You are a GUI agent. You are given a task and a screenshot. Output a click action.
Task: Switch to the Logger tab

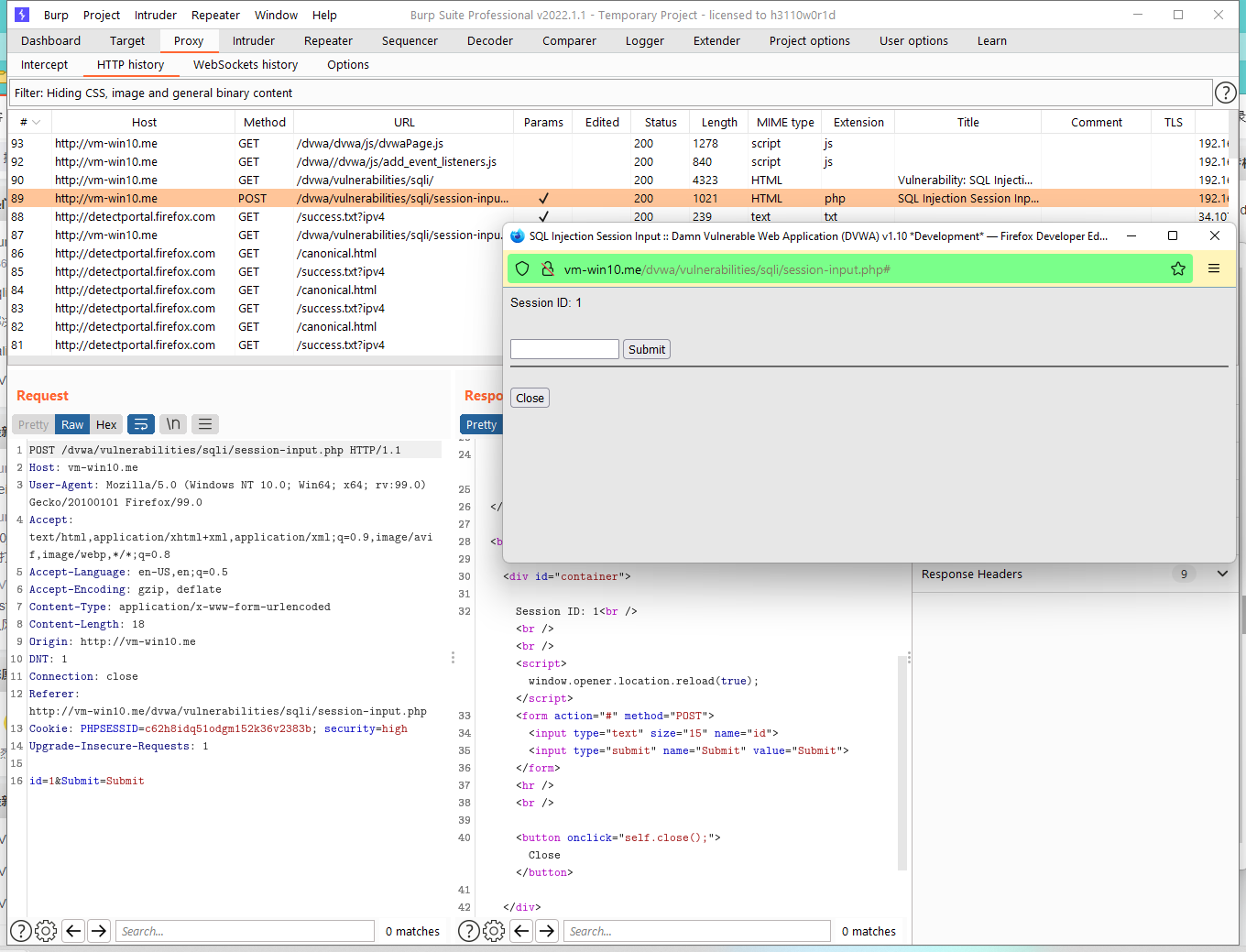point(645,40)
